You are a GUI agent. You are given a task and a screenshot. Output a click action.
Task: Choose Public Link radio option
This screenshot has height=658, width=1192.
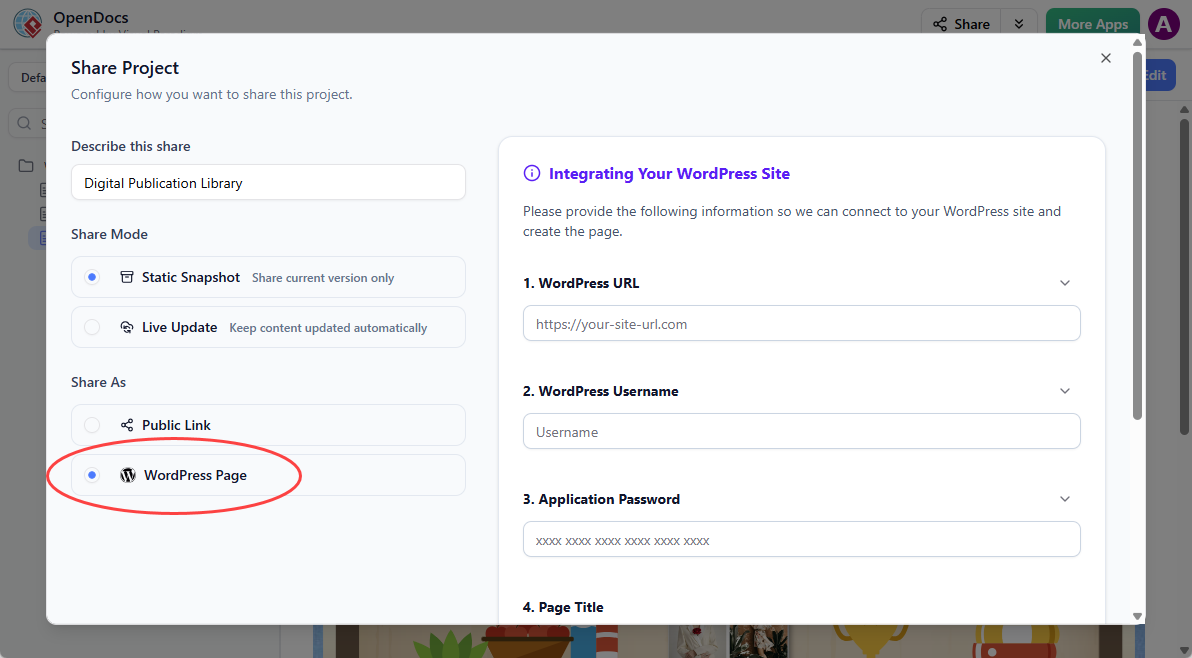(x=92, y=425)
